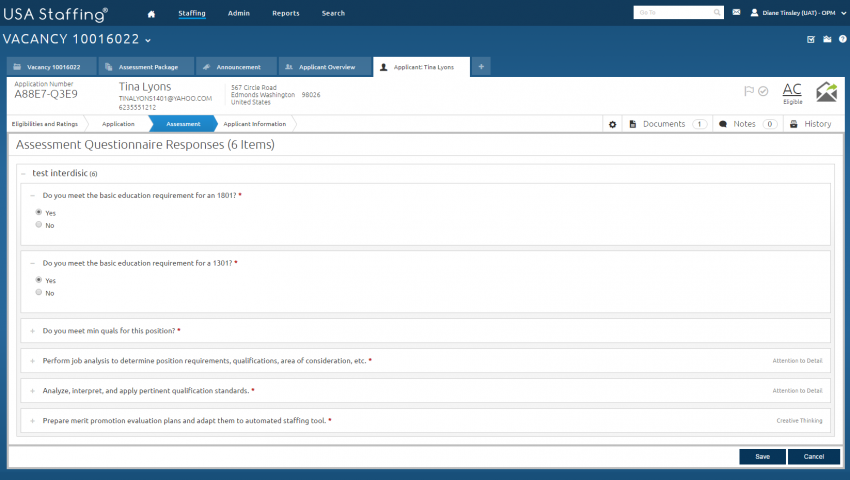Click the phone number 6235551212

pyautogui.click(x=137, y=107)
